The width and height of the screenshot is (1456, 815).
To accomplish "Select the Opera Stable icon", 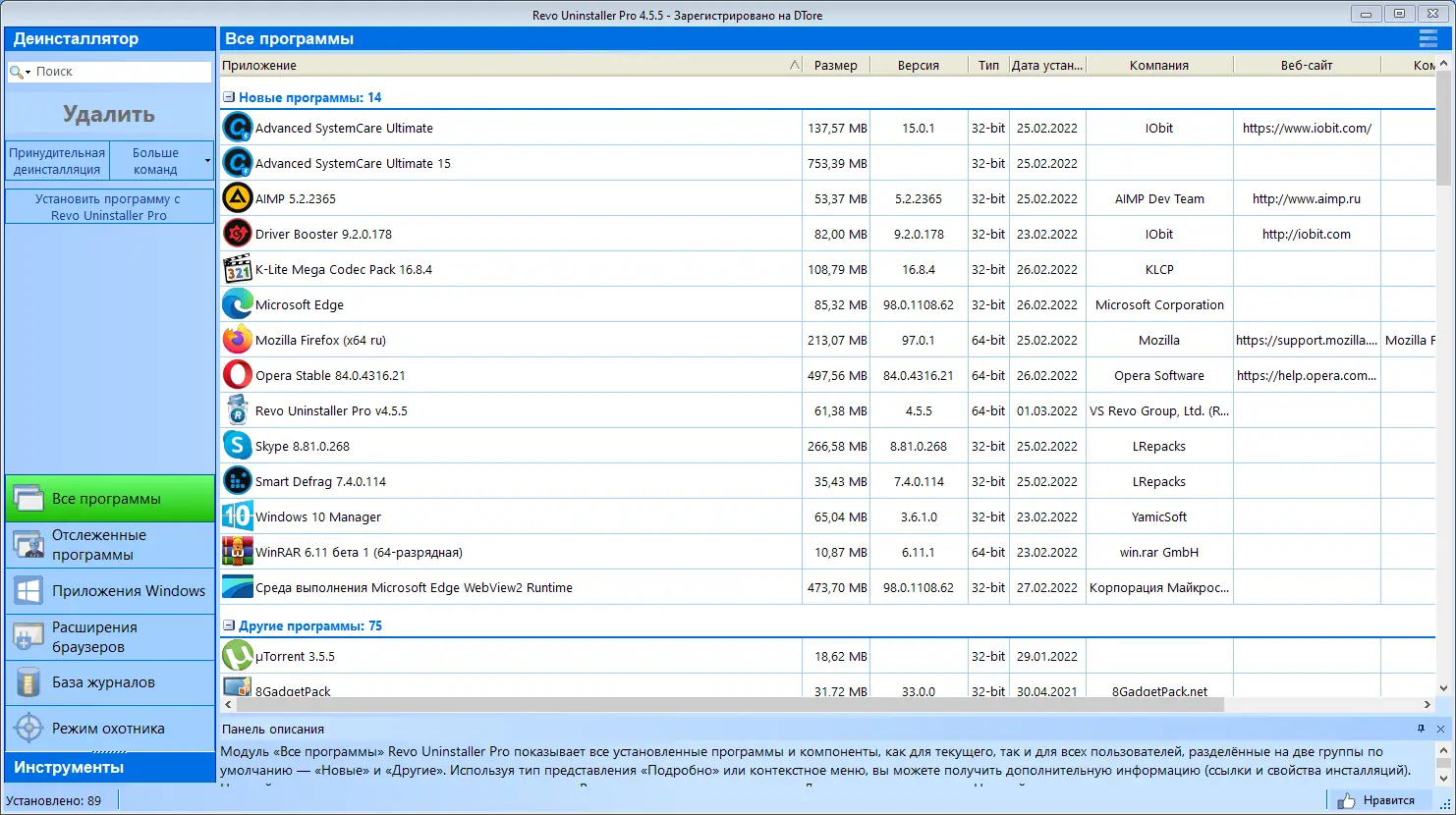I will [237, 375].
